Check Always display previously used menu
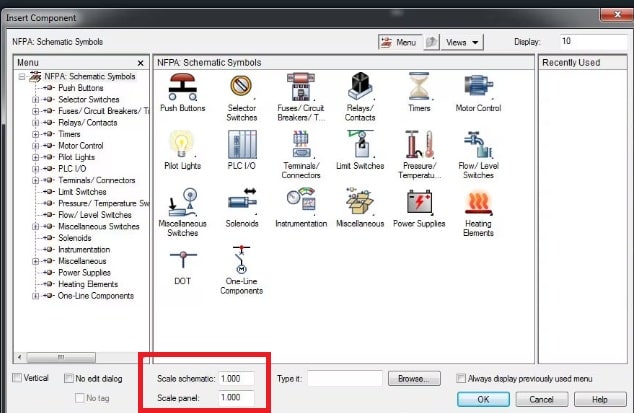The height and width of the screenshot is (413, 634). (461, 378)
